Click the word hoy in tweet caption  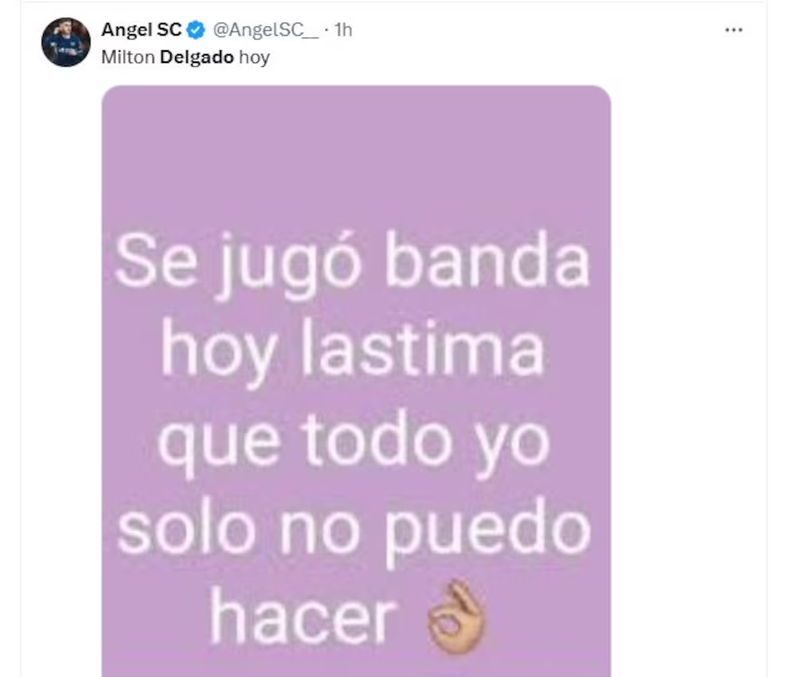click(x=254, y=58)
